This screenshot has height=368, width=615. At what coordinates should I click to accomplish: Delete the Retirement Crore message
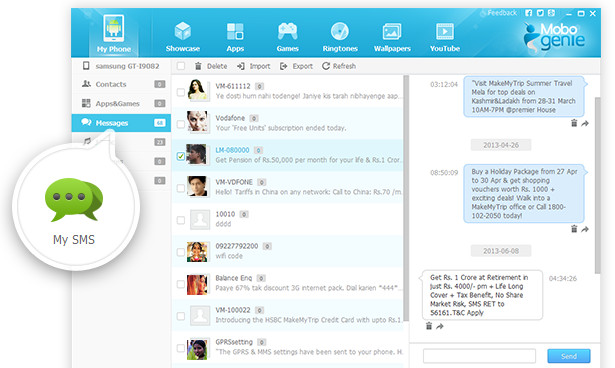pos(429,326)
